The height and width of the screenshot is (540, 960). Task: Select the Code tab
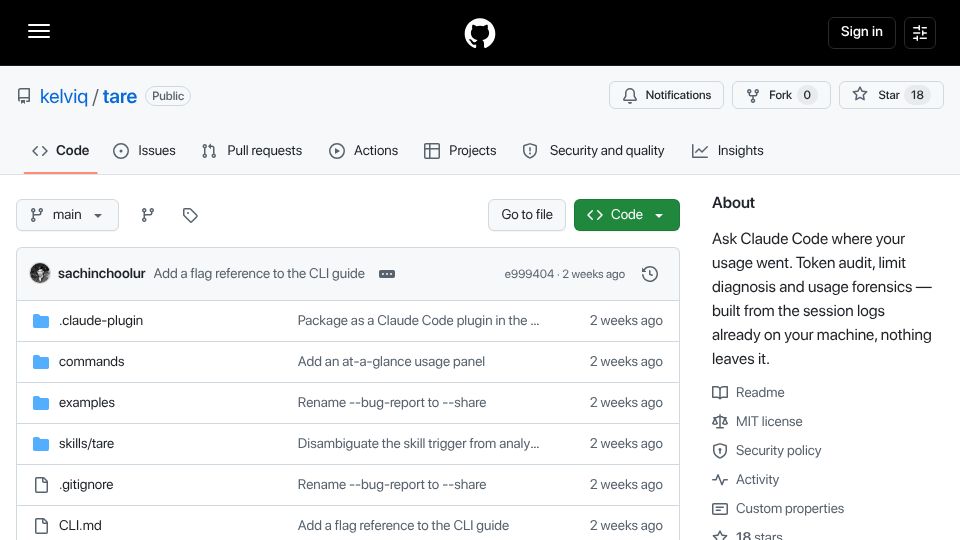(x=61, y=151)
